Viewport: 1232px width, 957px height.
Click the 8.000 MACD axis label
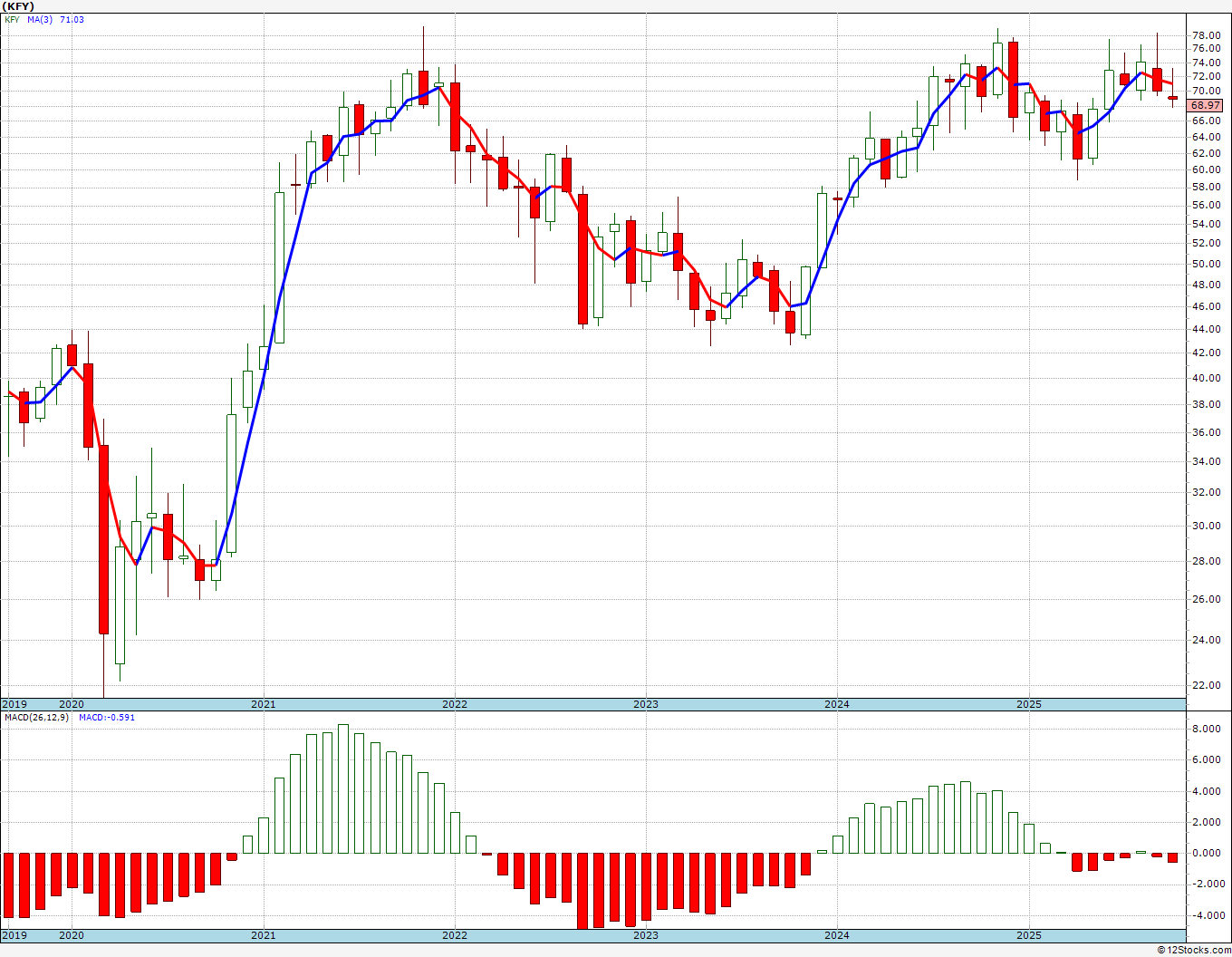tap(1206, 729)
